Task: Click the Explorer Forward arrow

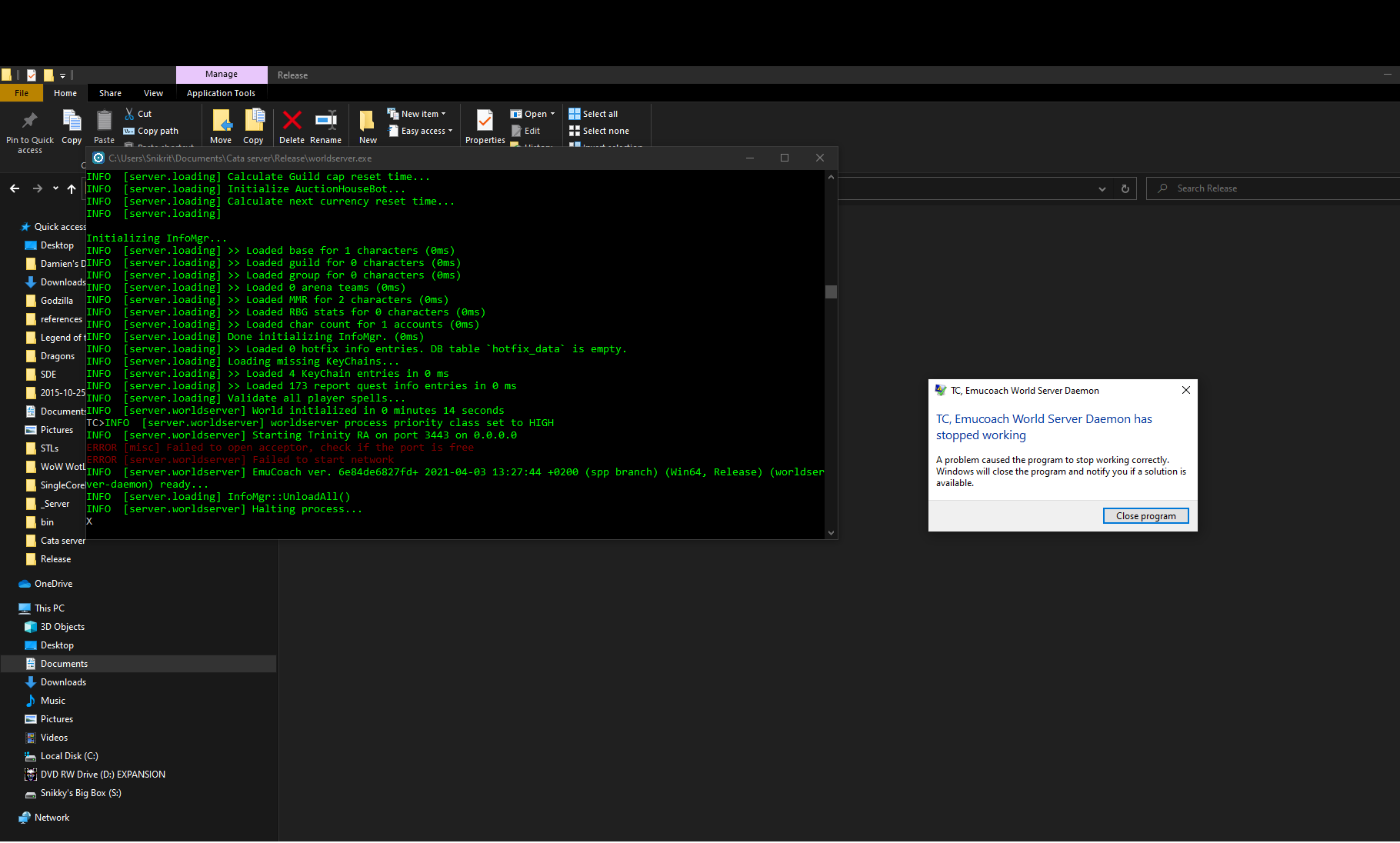Action: tap(37, 188)
